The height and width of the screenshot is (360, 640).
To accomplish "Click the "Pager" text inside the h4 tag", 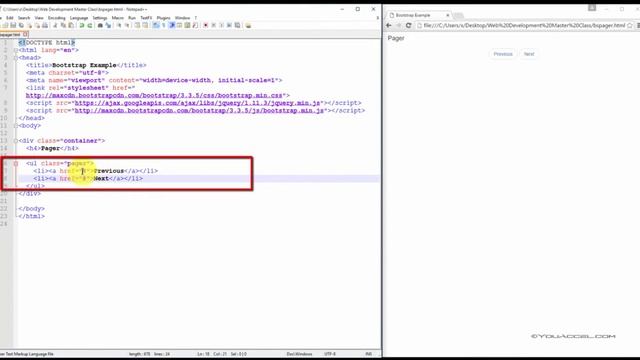I will coord(50,148).
